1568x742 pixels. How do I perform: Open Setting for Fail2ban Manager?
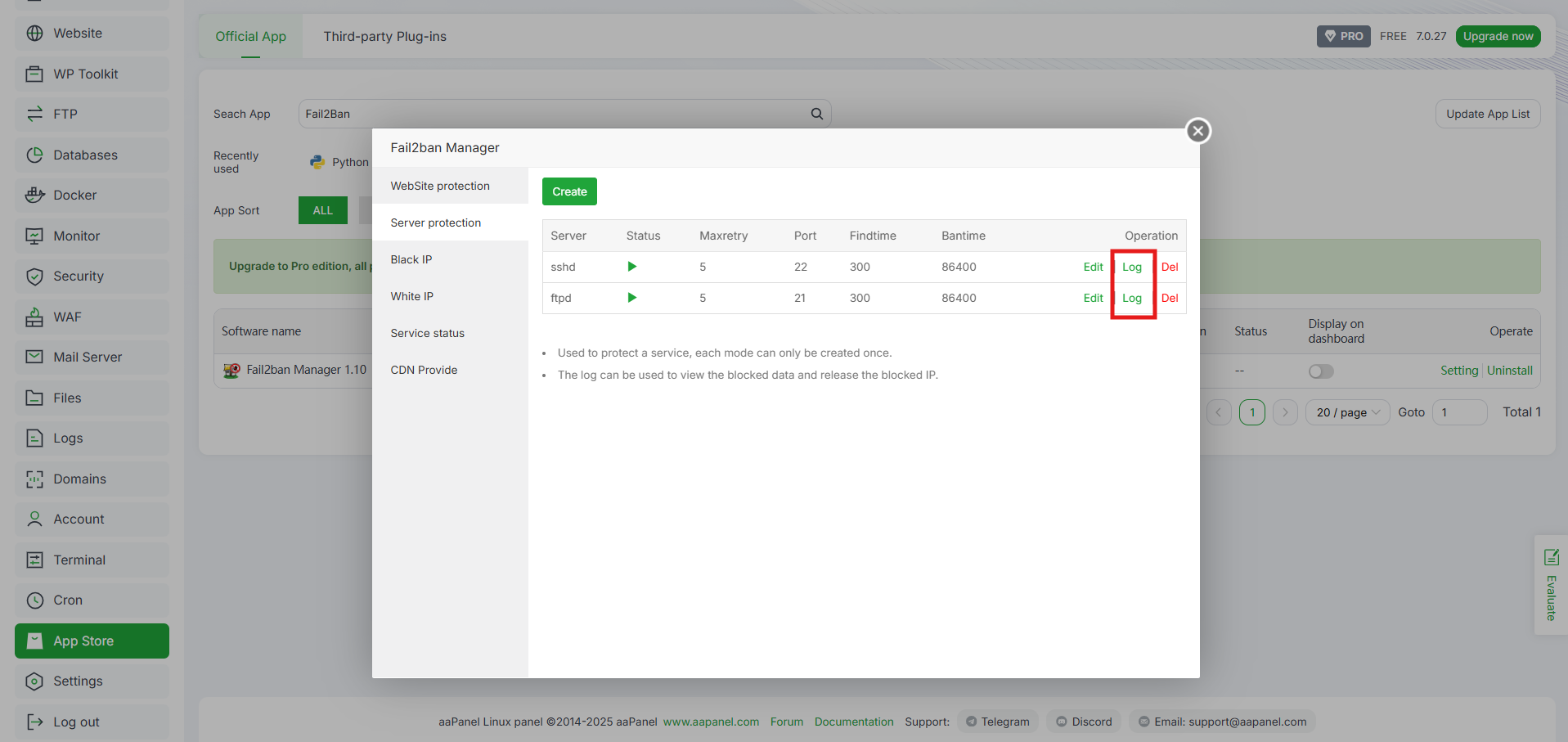(1459, 371)
